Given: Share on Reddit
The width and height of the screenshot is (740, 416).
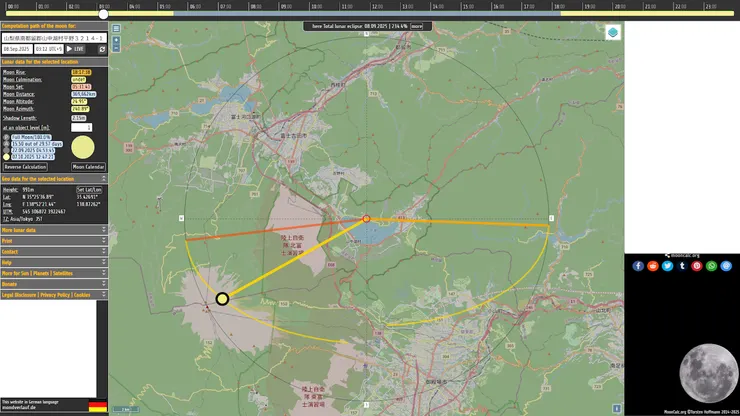Looking at the screenshot, I should coord(653,266).
